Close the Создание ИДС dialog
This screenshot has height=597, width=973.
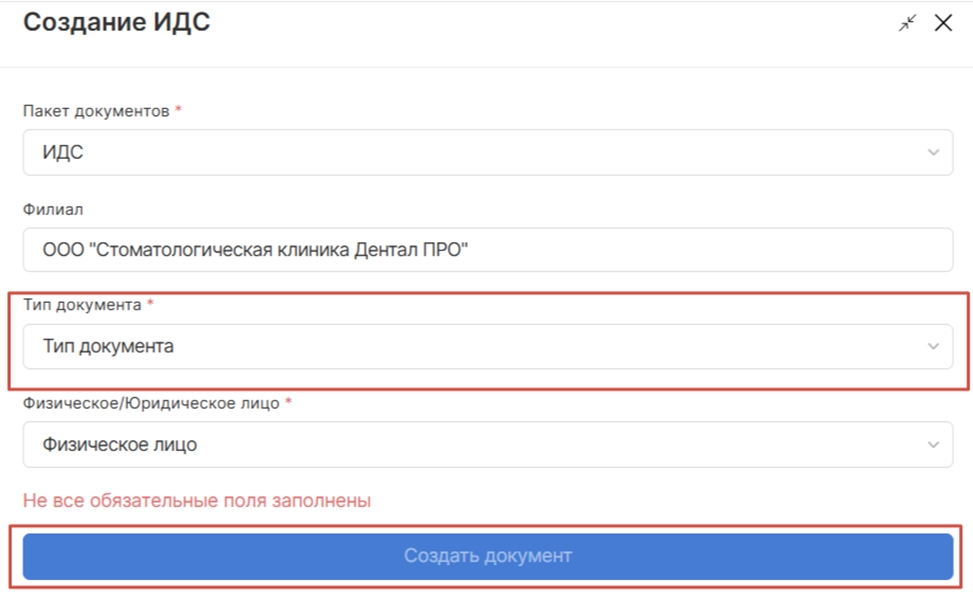click(x=943, y=23)
